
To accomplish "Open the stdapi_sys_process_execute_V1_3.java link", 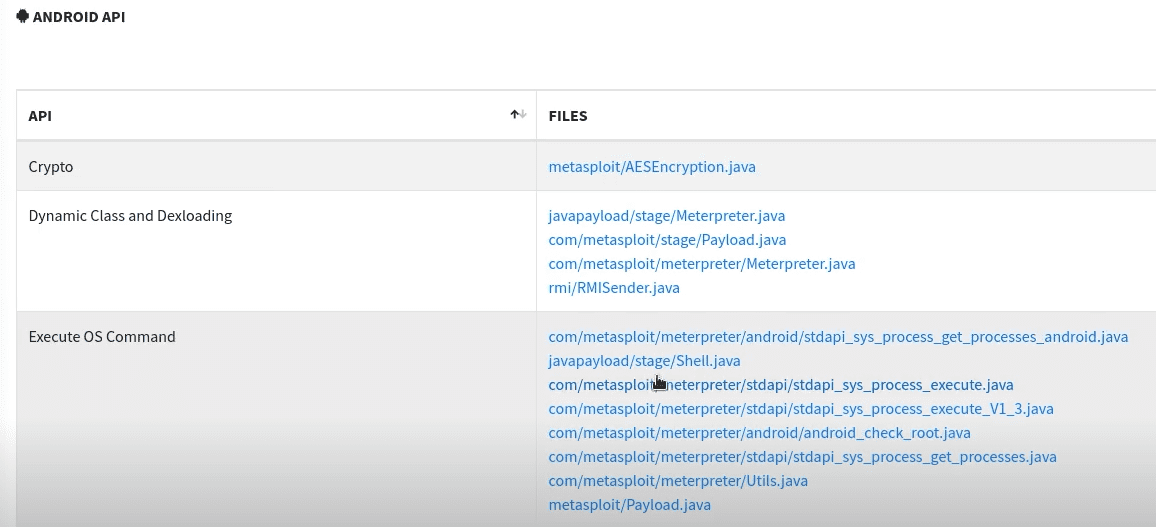I will [x=801, y=409].
